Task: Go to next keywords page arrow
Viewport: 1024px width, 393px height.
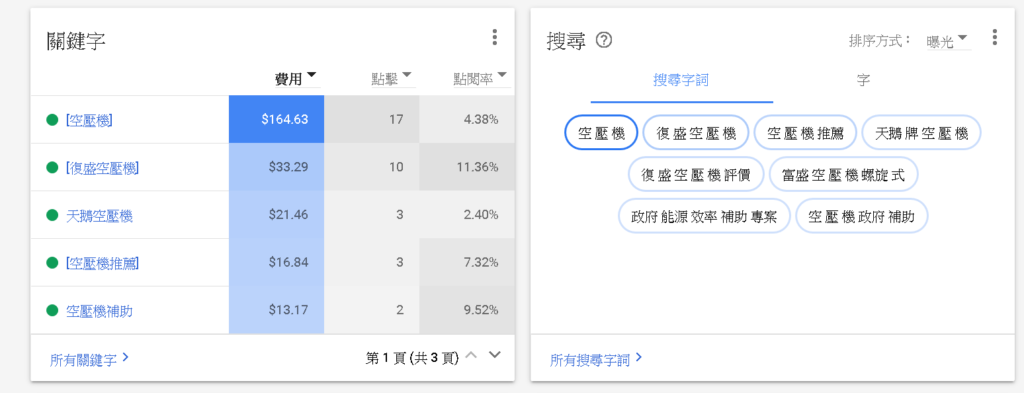Action: [495, 355]
